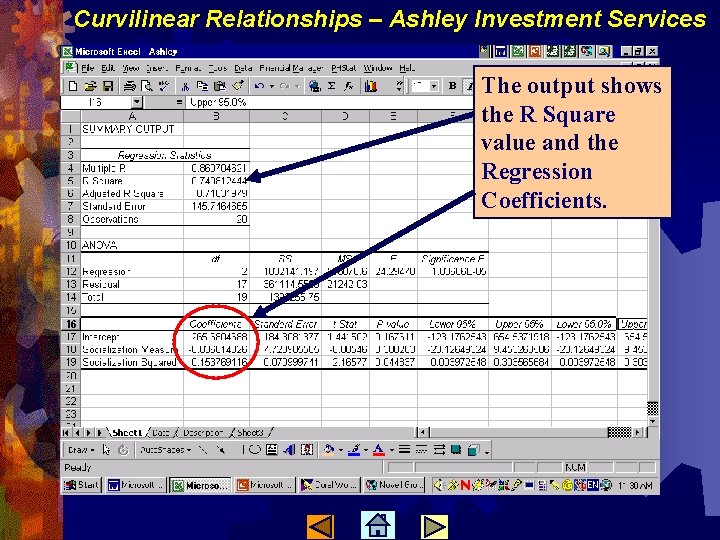Click the Undo arrow icon
The height and width of the screenshot is (540, 720).
click(x=259, y=86)
